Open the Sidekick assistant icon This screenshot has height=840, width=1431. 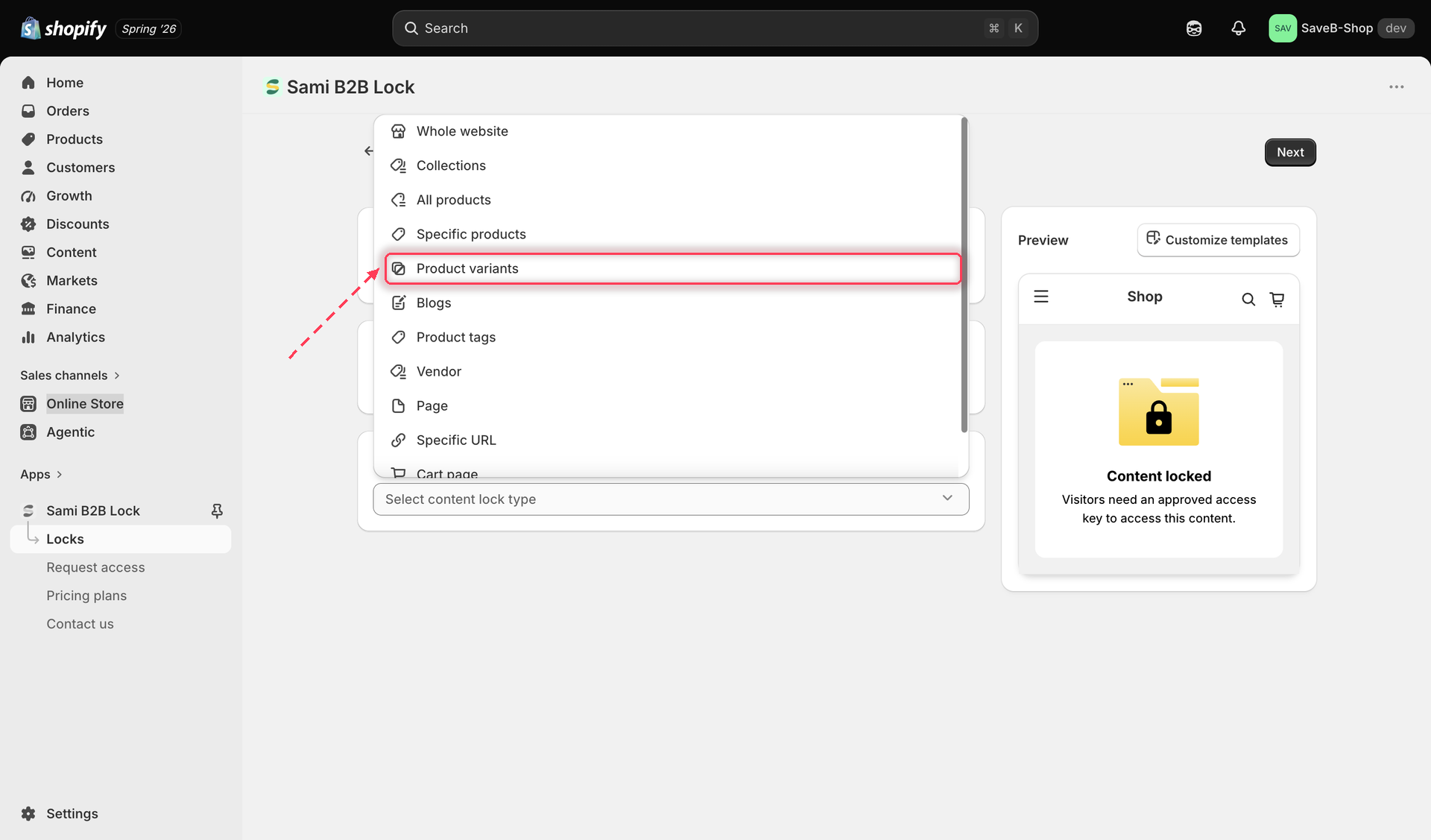(x=1194, y=28)
